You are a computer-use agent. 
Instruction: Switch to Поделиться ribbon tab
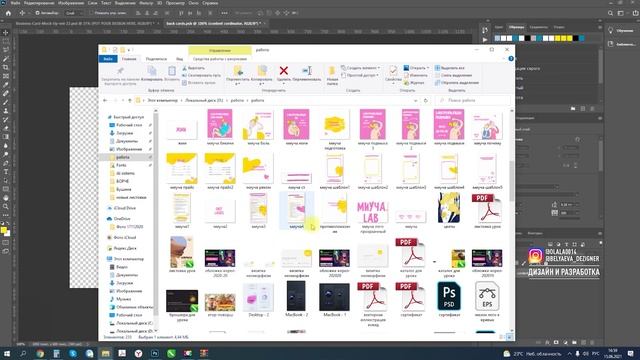(x=156, y=59)
